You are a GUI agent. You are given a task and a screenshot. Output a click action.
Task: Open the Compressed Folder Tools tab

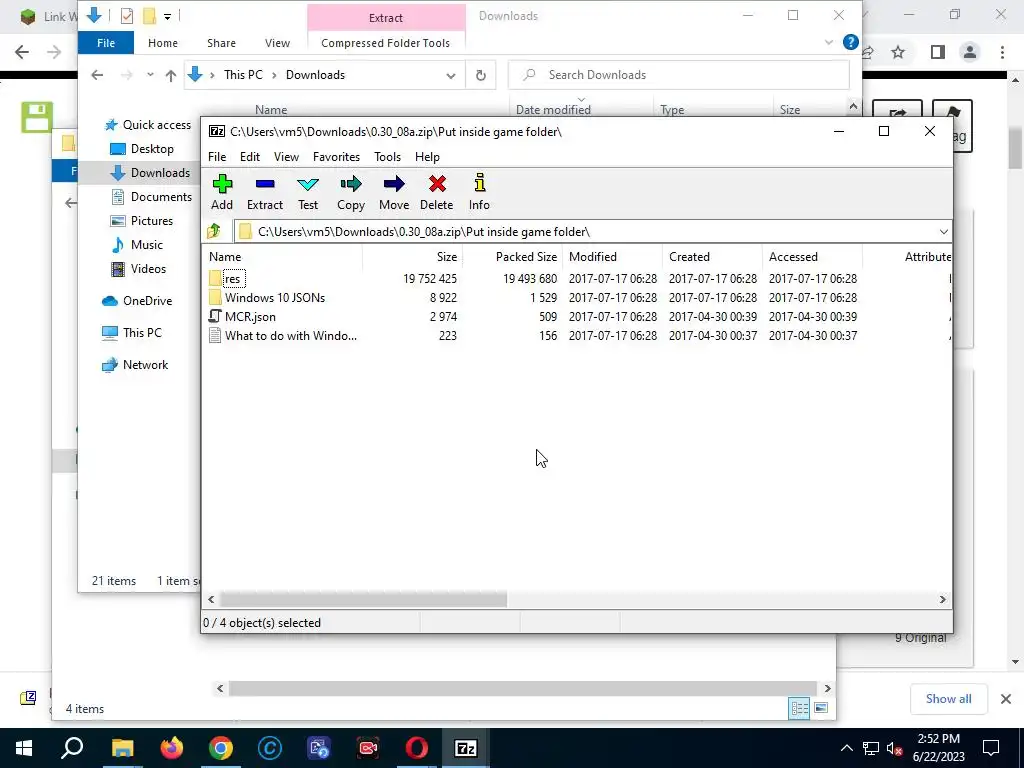coord(385,43)
